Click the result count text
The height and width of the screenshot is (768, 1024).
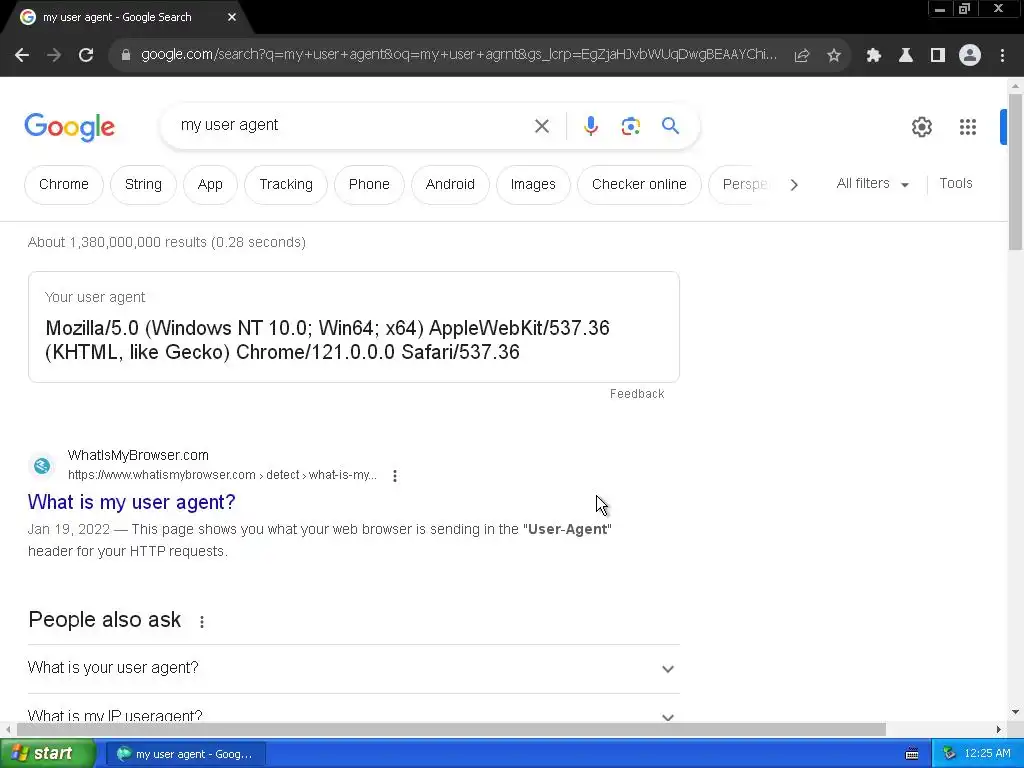167,242
